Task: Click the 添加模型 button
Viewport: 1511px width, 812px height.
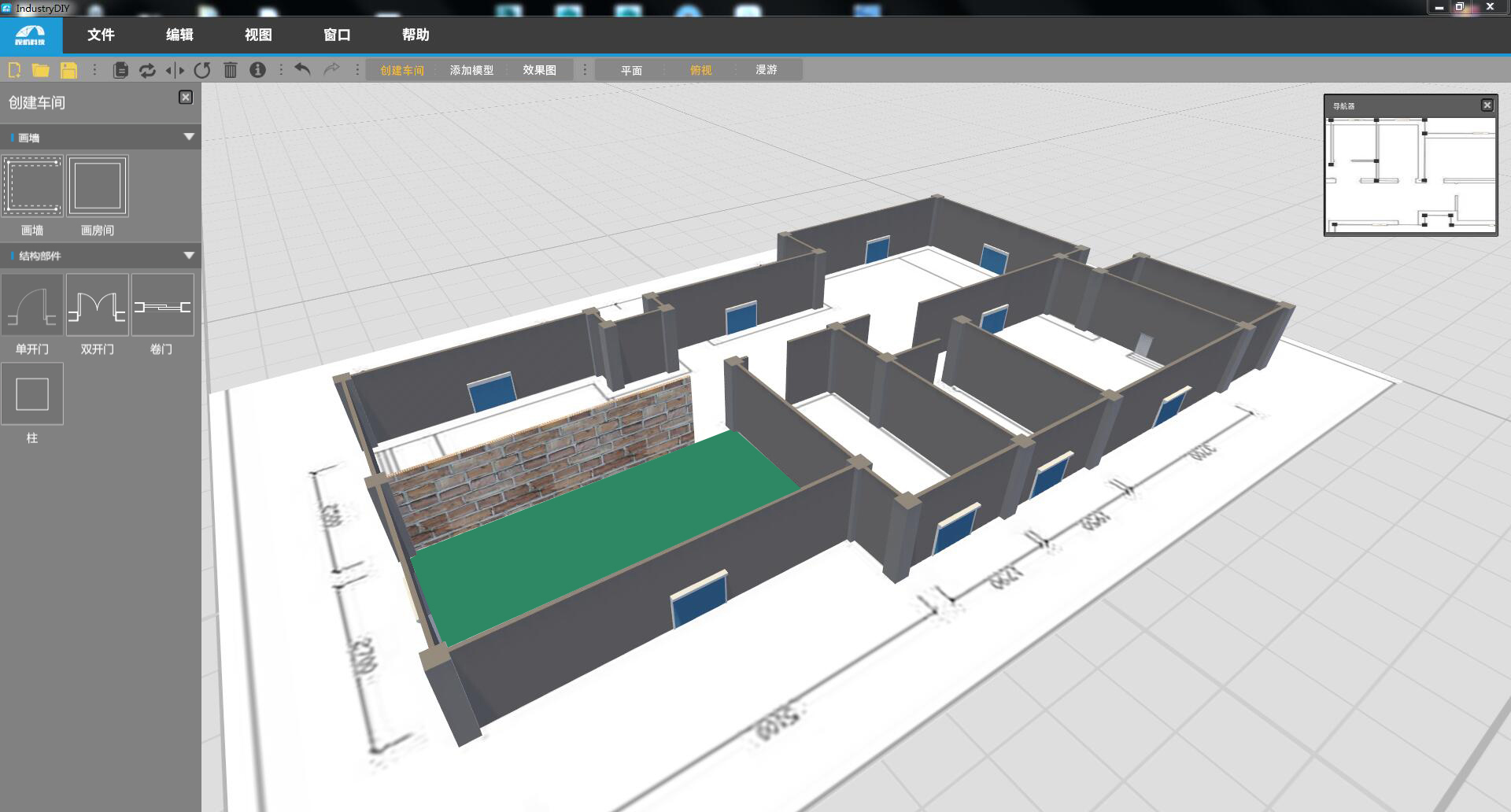Action: [471, 70]
